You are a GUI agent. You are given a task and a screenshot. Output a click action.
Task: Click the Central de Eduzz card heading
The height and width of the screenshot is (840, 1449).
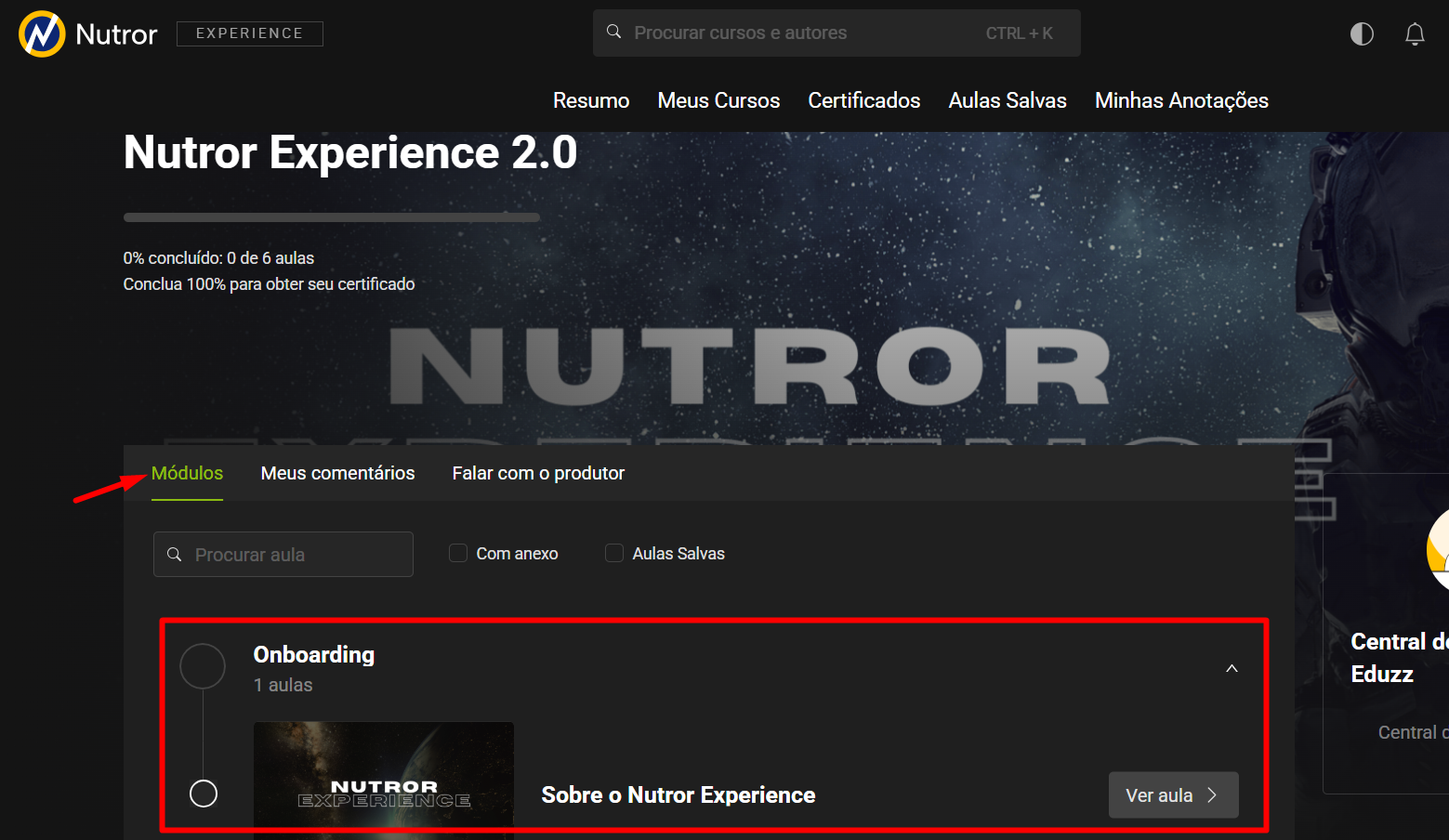(1399, 658)
